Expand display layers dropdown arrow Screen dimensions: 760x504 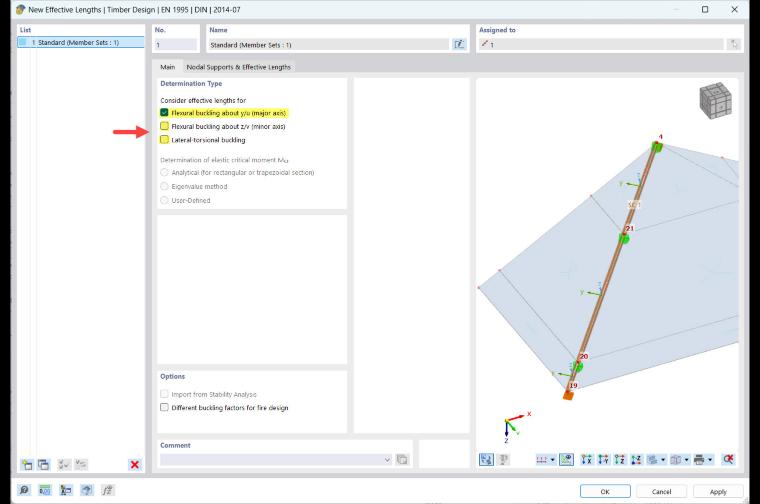[x=663, y=459]
